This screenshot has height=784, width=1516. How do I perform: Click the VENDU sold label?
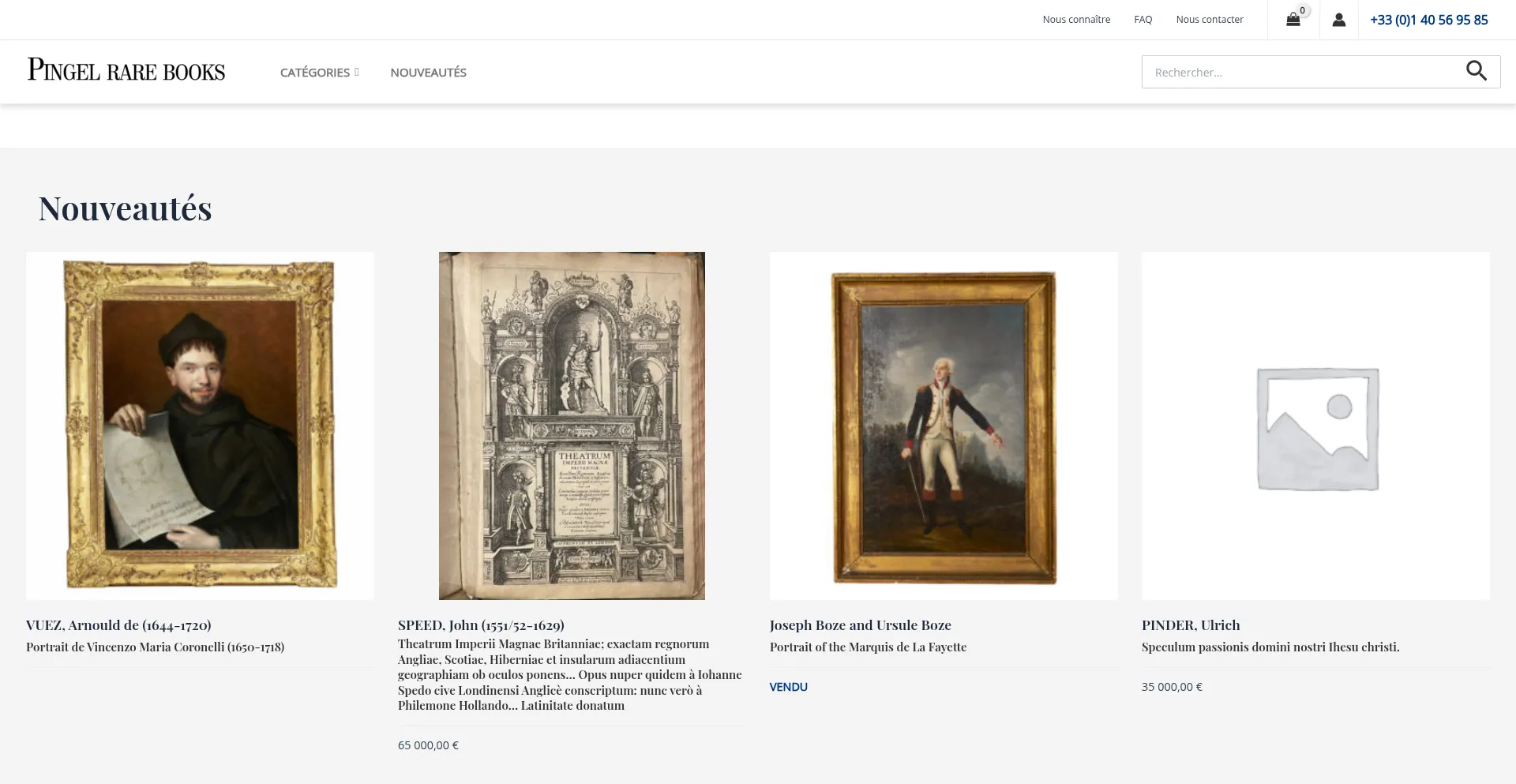[788, 687]
